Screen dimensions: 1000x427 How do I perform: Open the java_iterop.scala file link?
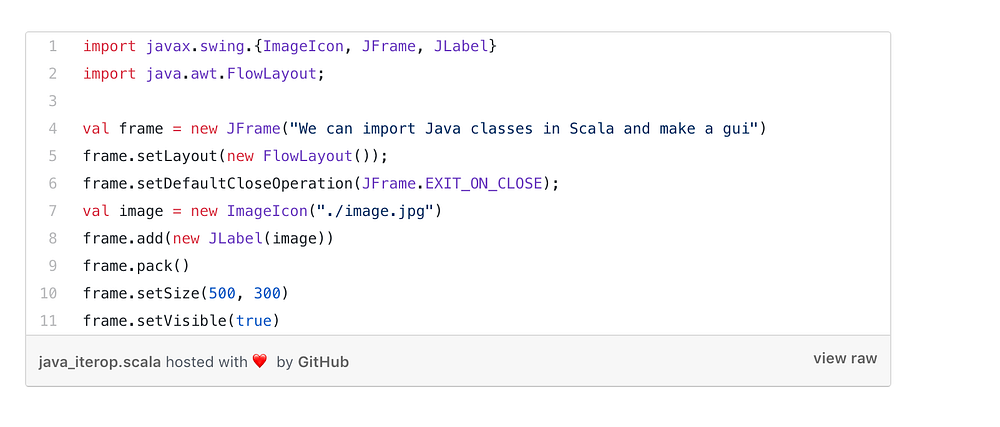99,362
